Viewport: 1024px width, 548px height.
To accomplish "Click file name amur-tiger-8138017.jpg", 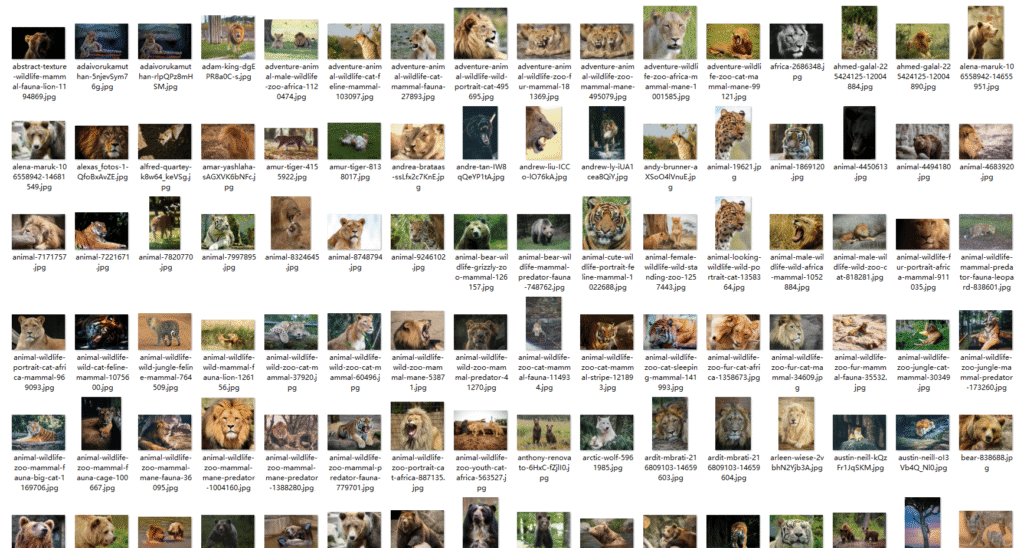I will coord(355,172).
